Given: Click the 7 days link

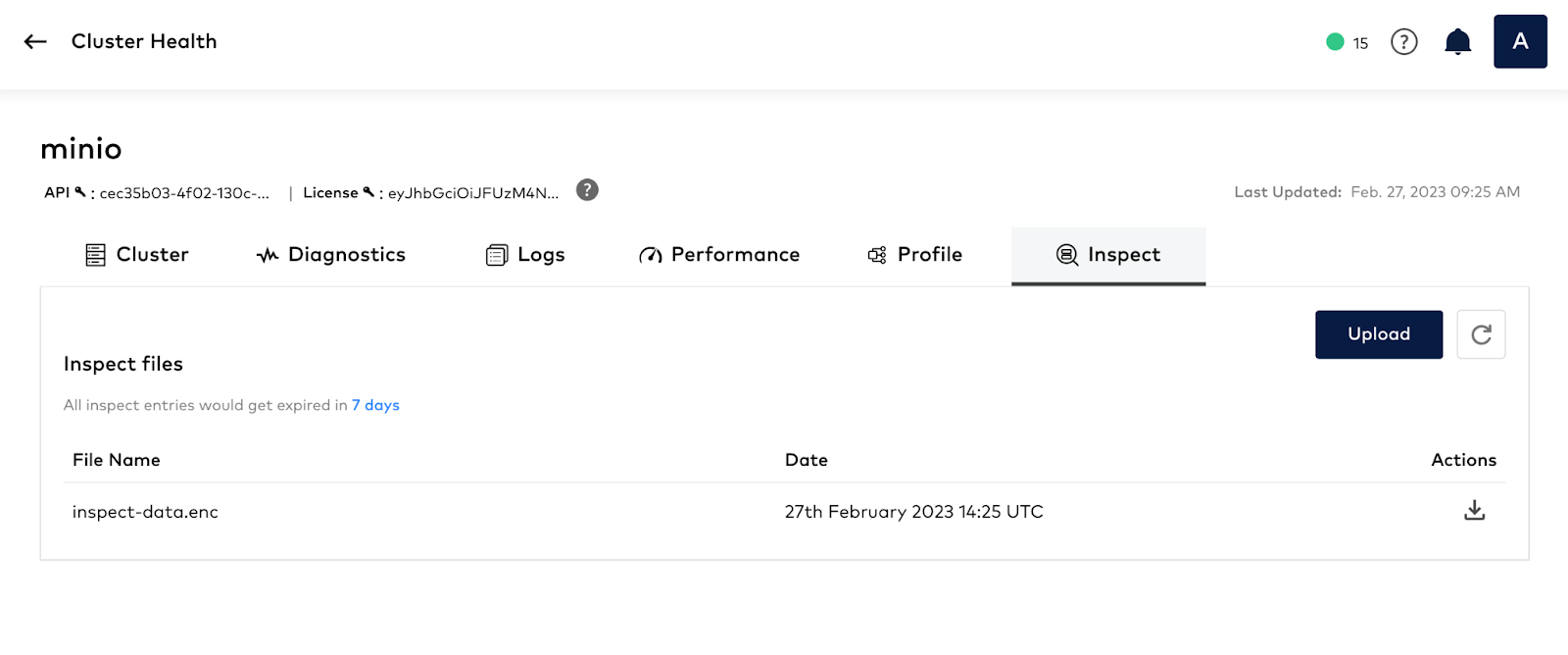Looking at the screenshot, I should point(375,405).
